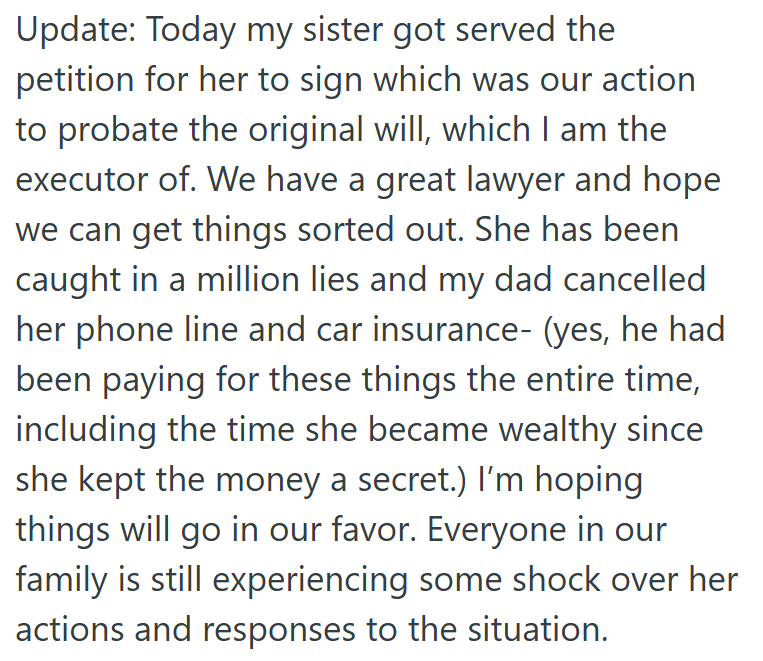This screenshot has height=661, width=763.
Task: Click the word "Update:" at the start
Action: tap(76, 31)
